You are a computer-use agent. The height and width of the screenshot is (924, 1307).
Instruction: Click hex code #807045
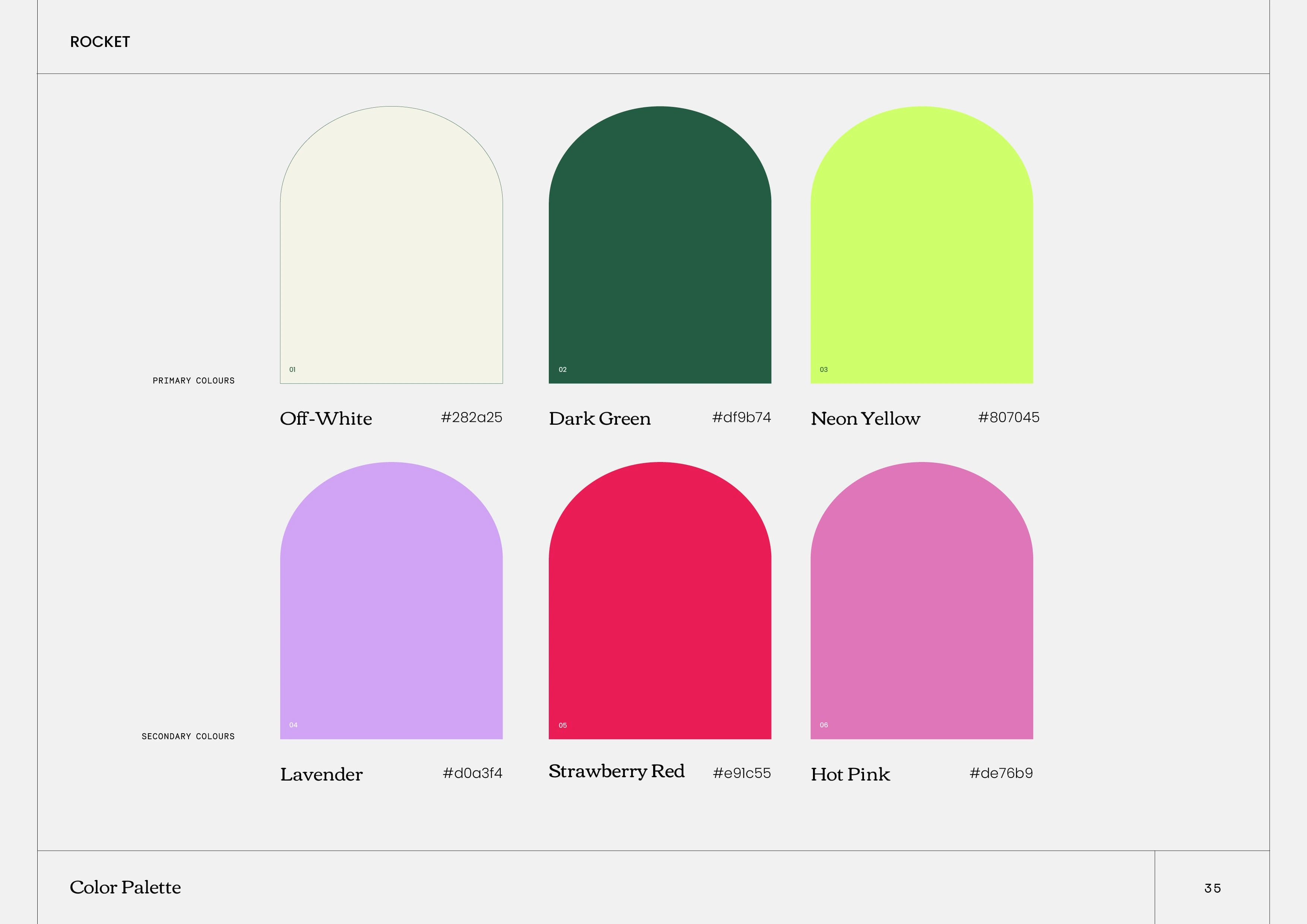(1008, 417)
